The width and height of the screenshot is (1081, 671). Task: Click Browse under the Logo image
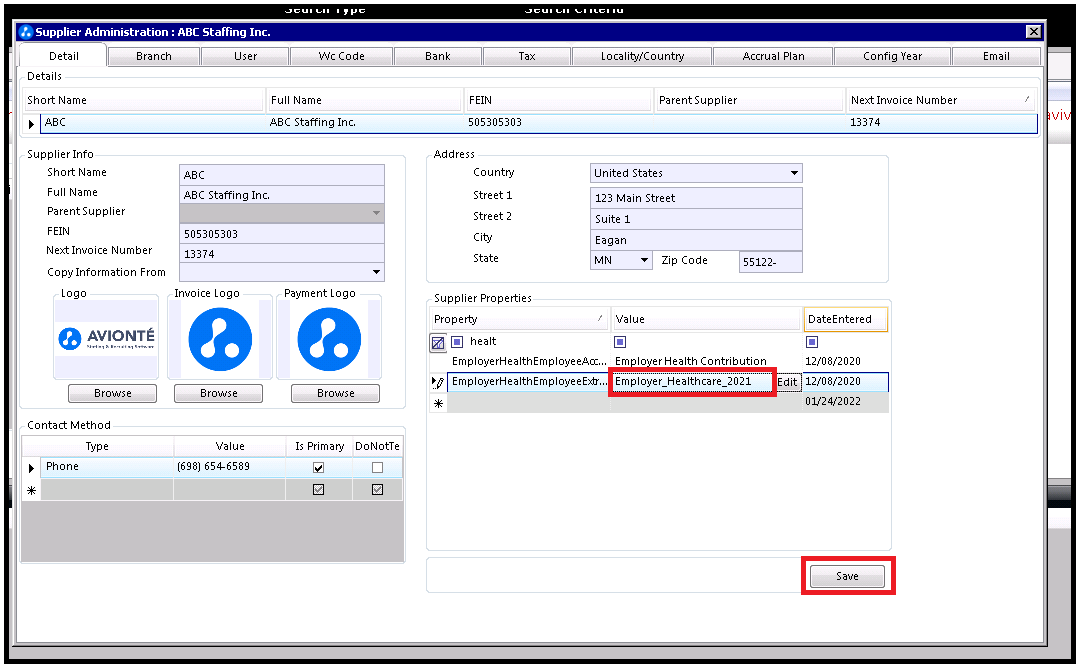(x=112, y=393)
